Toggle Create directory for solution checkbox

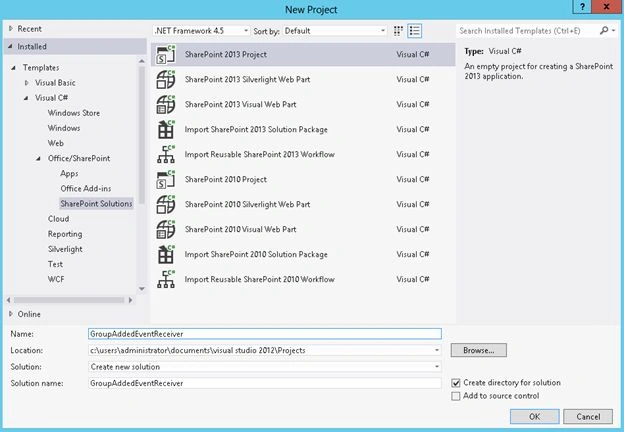(456, 383)
